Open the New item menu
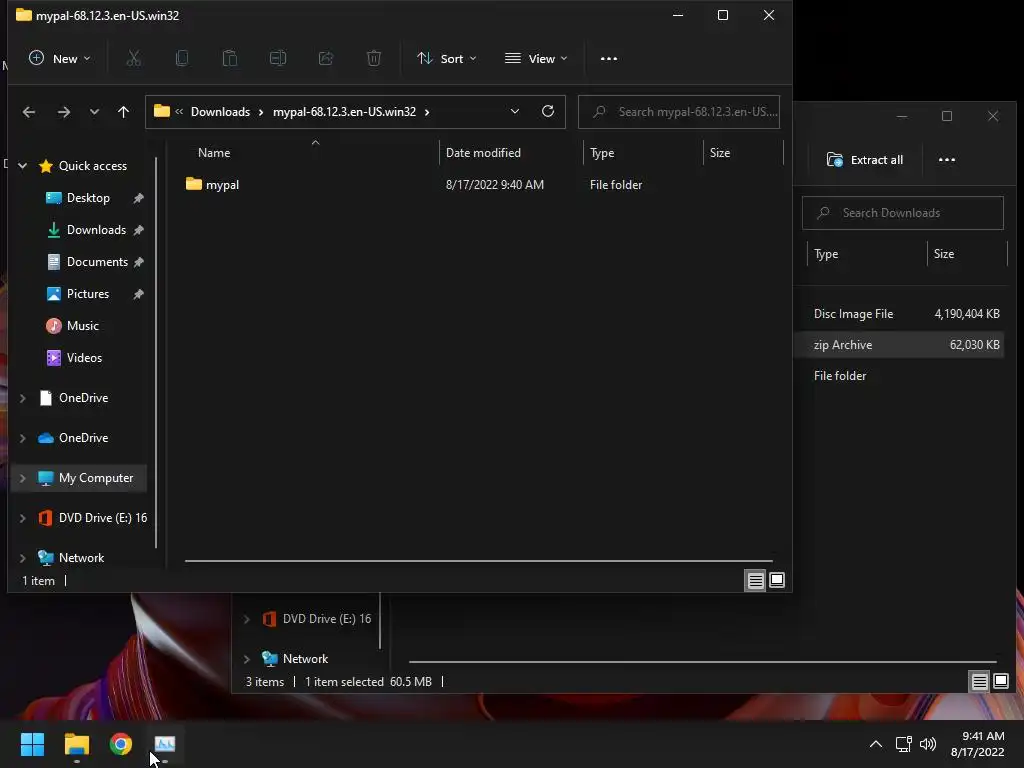The height and width of the screenshot is (768, 1024). tap(59, 59)
